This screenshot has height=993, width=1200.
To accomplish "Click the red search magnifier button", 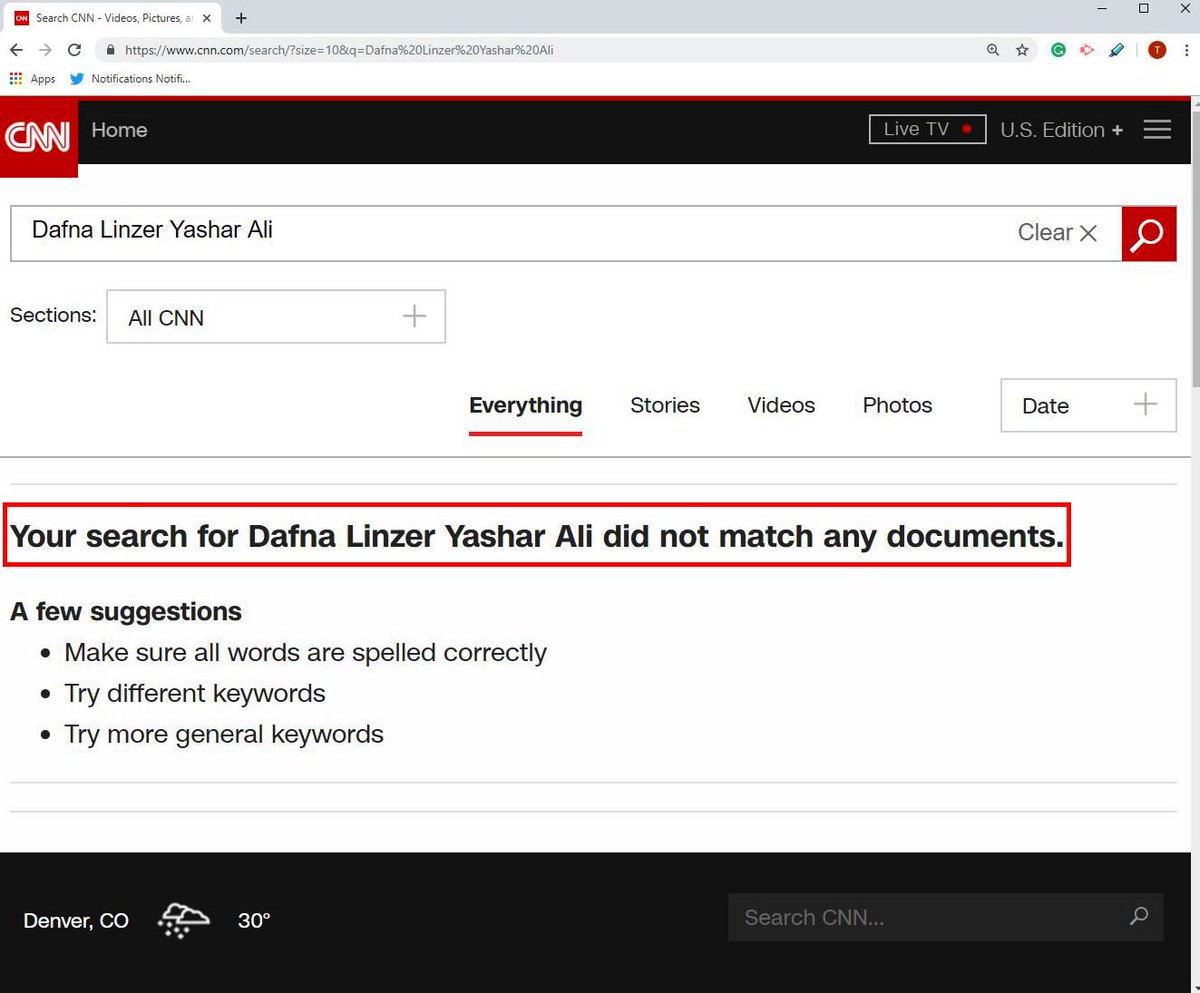I will [1148, 234].
